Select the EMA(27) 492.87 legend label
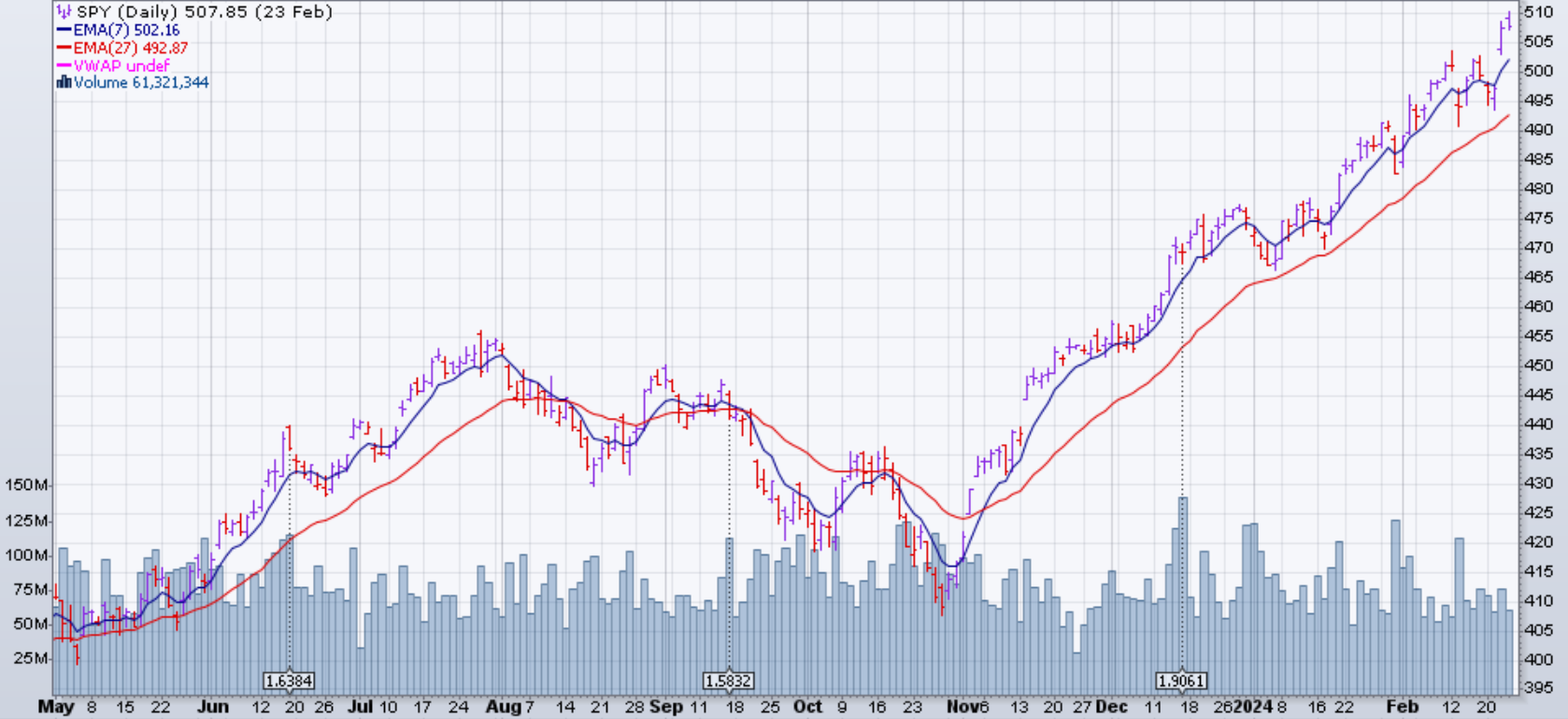 click(x=130, y=48)
